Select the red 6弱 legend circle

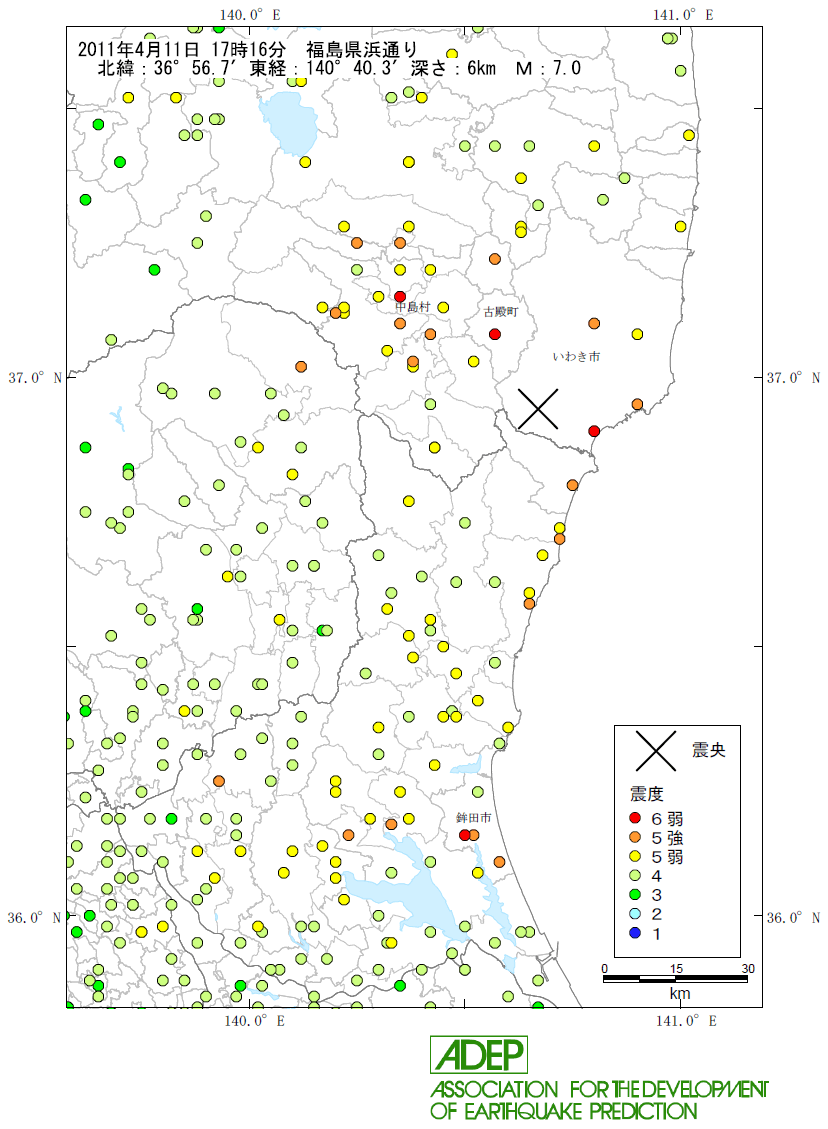(x=635, y=818)
